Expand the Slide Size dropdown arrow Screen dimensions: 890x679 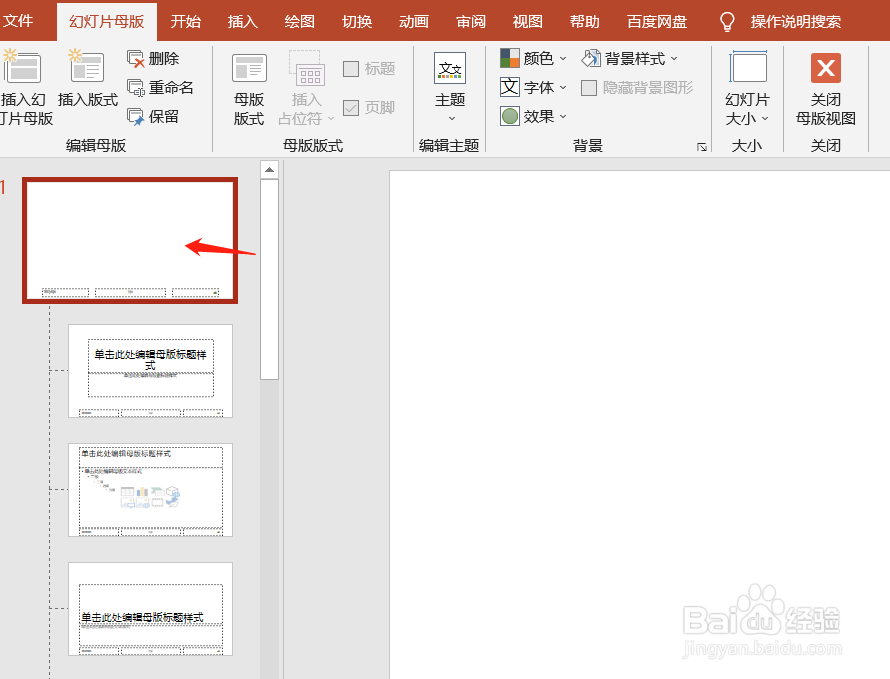[x=765, y=118]
